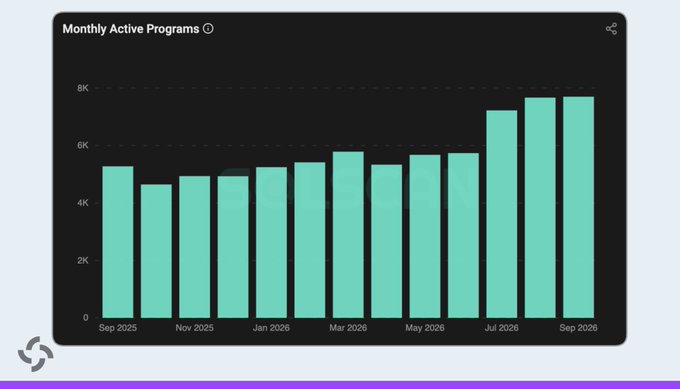Viewport: 680px width, 389px height.
Task: Click the Sep 2025 axis label
Action: (x=118, y=328)
